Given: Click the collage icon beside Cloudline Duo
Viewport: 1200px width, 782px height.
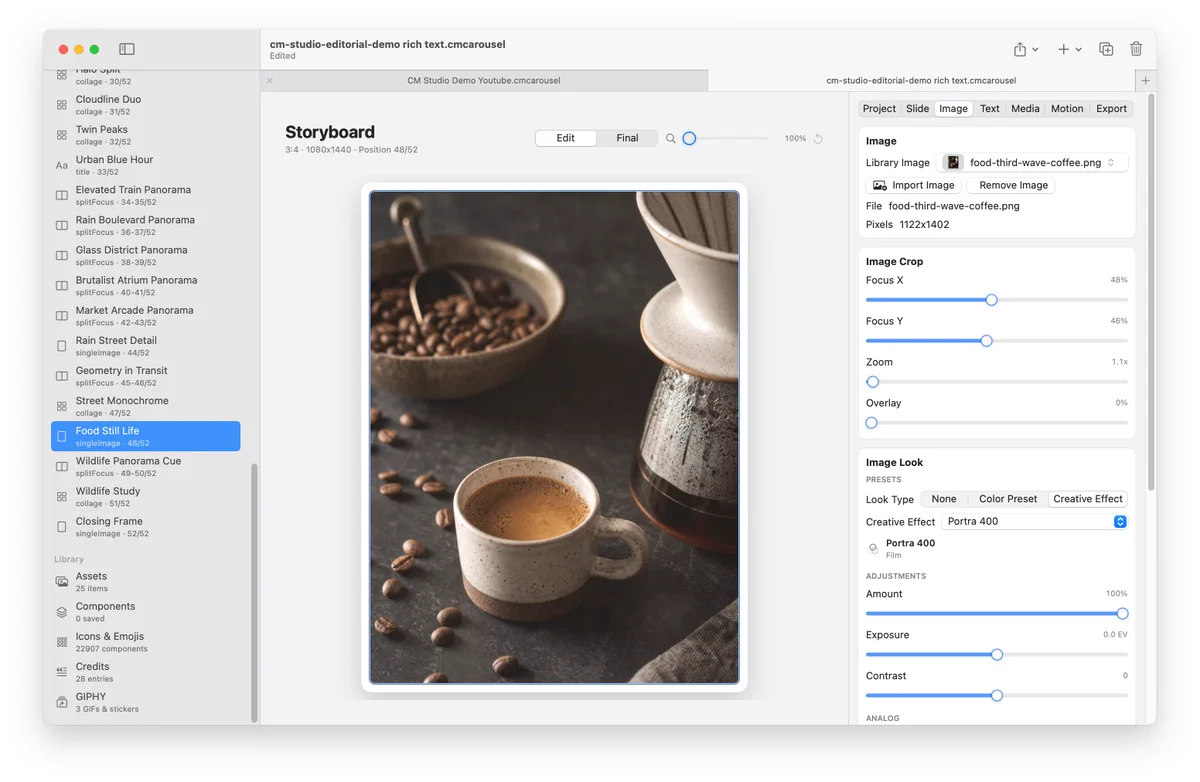Looking at the screenshot, I should pos(62,105).
